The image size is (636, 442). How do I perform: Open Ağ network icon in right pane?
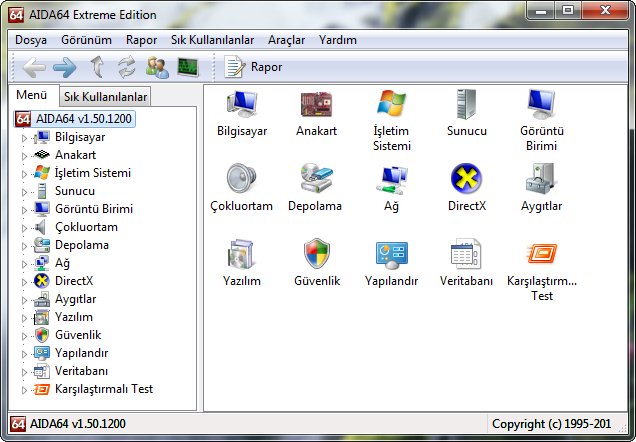click(x=391, y=180)
